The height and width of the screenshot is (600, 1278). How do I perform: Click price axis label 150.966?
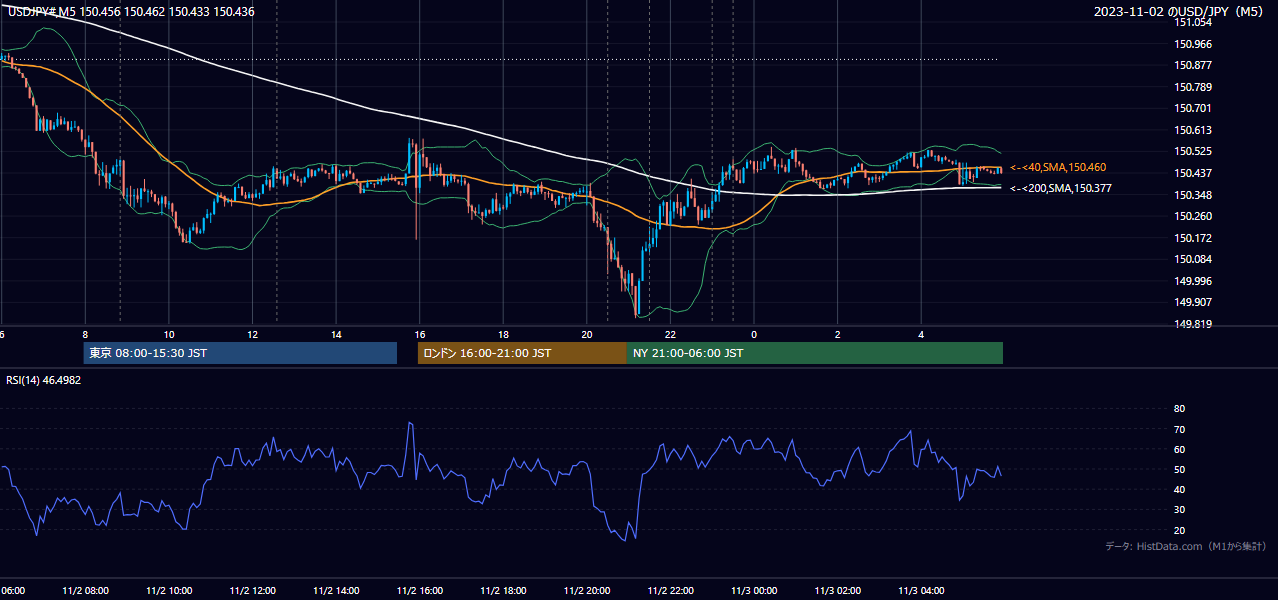[1193, 44]
